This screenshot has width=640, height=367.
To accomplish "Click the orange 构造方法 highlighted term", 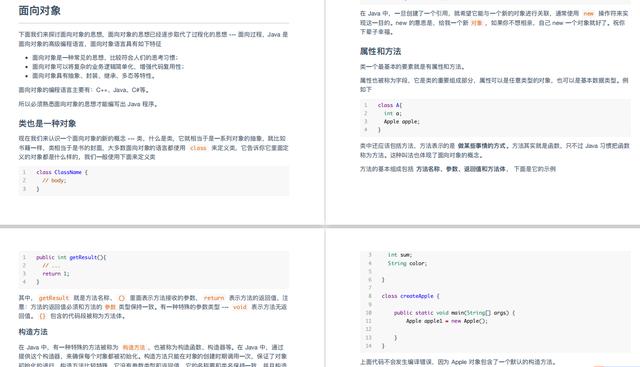I will pyautogui.click(x=134, y=347).
